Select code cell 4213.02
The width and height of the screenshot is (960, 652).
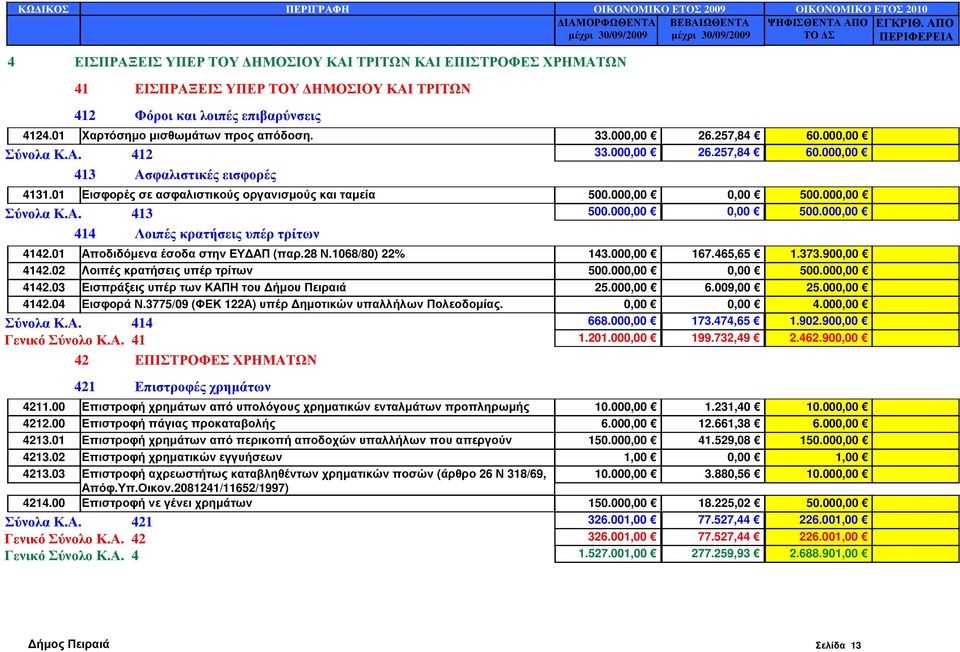[x=43, y=457]
